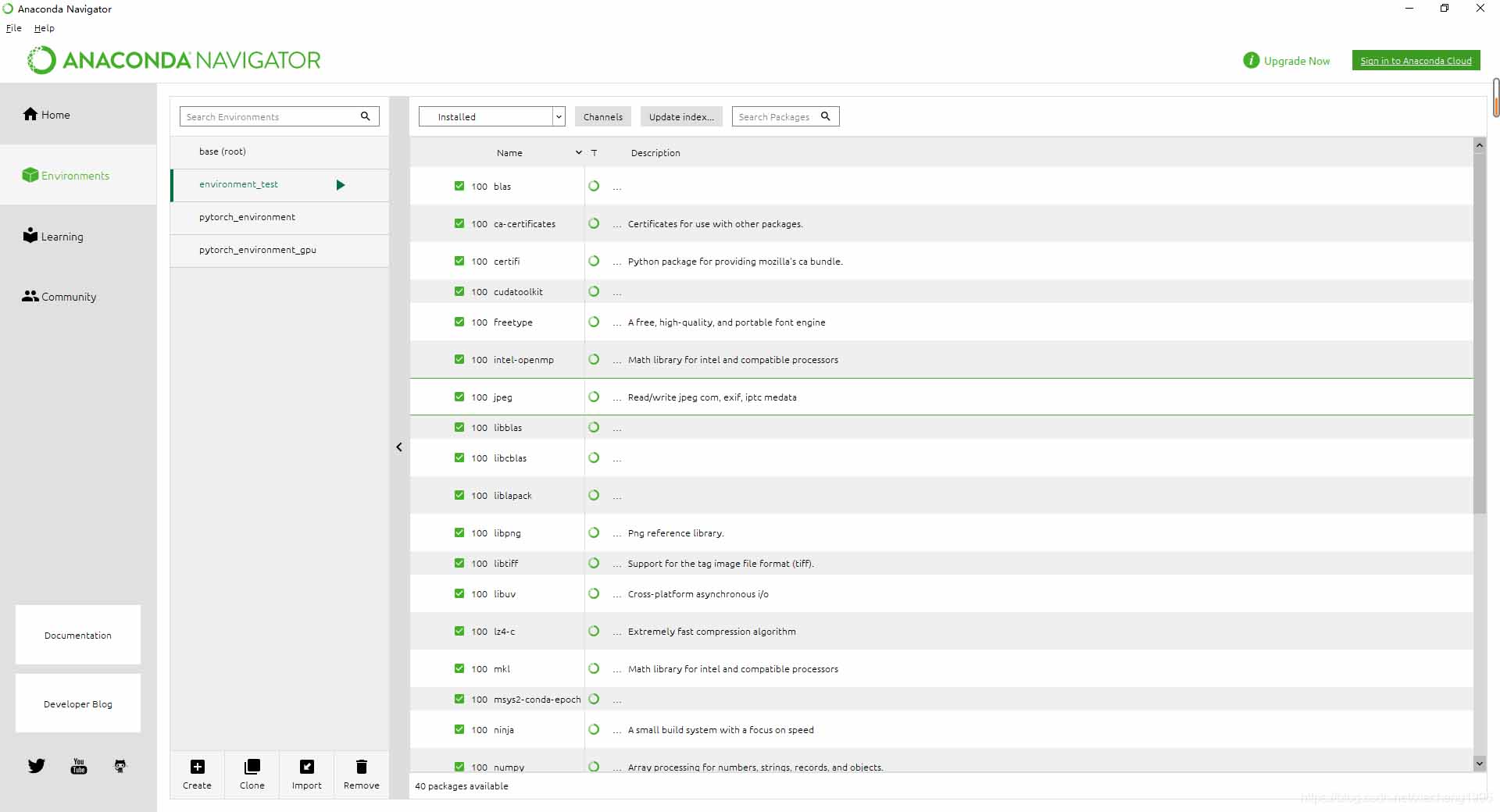The width and height of the screenshot is (1500, 812).
Task: Click the msys2-conda-epoch package name
Action: tap(537, 699)
